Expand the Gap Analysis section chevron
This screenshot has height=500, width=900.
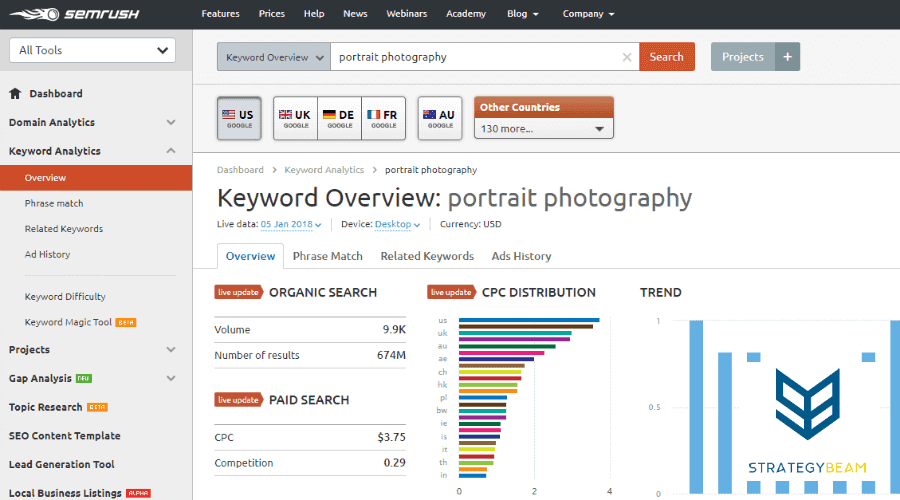tap(171, 378)
